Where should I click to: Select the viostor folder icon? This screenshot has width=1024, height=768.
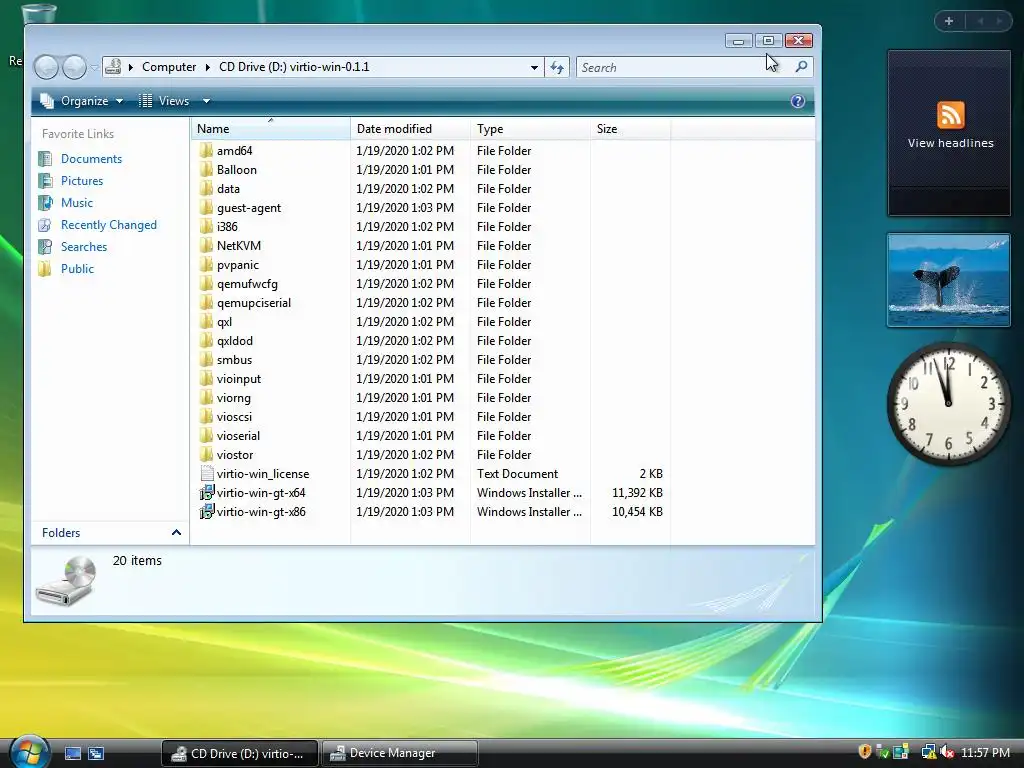206,455
